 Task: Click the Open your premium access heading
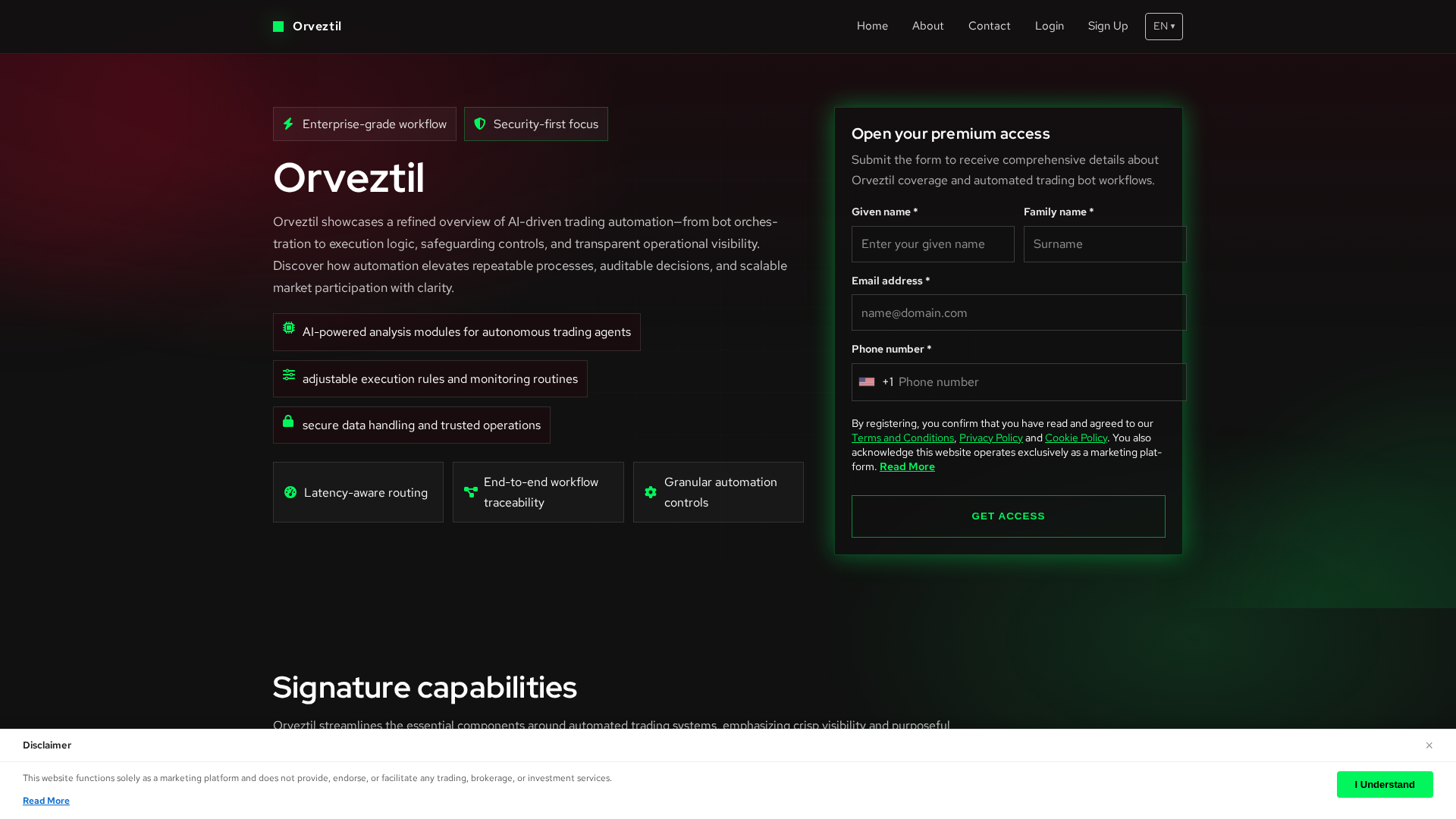coord(951,133)
